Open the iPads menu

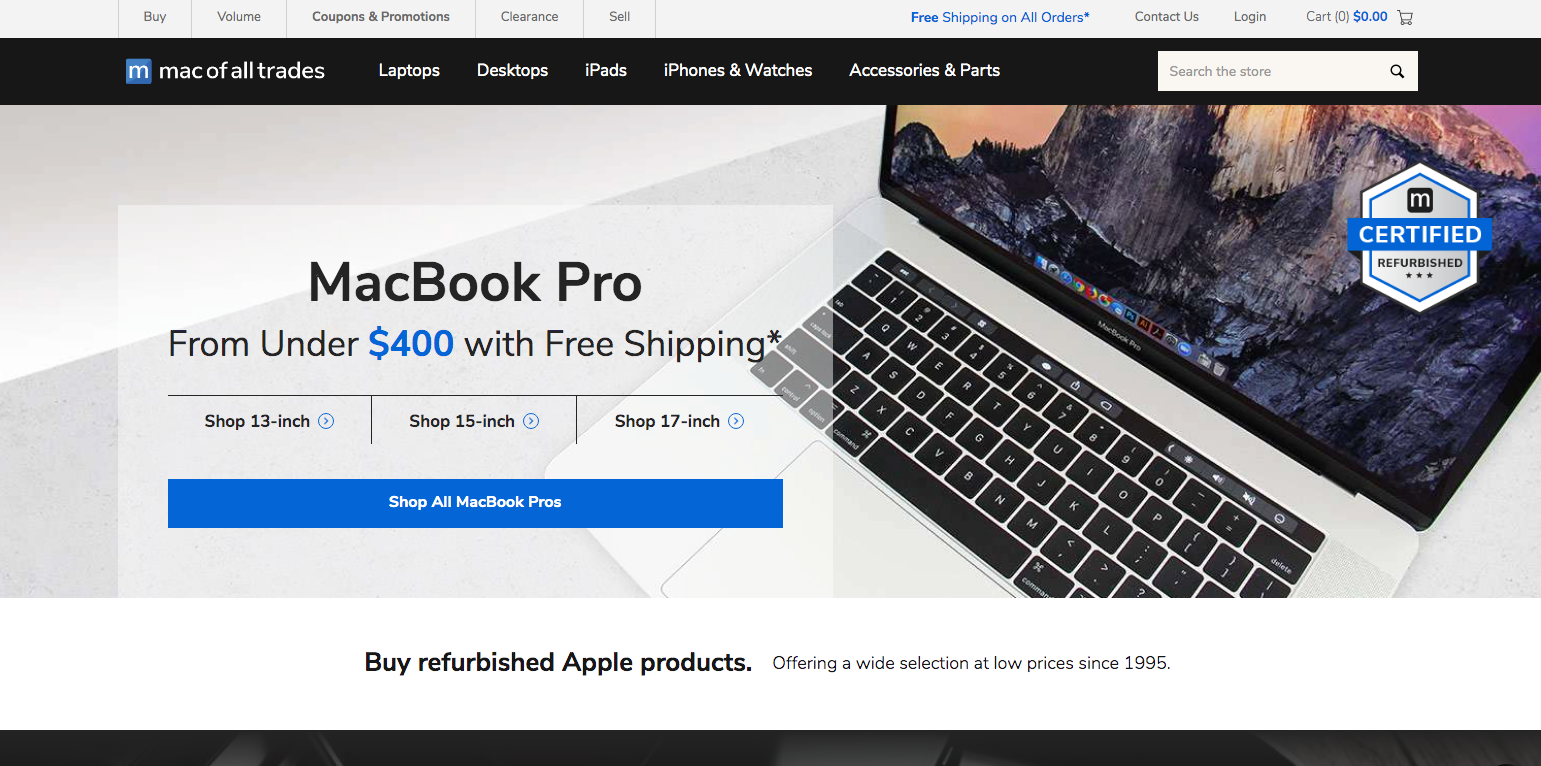(x=606, y=70)
